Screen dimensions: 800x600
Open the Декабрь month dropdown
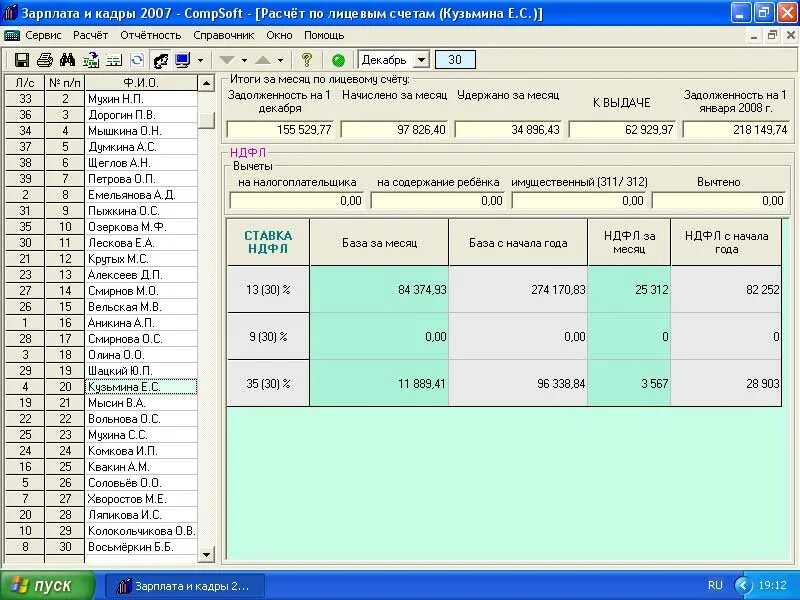point(421,60)
